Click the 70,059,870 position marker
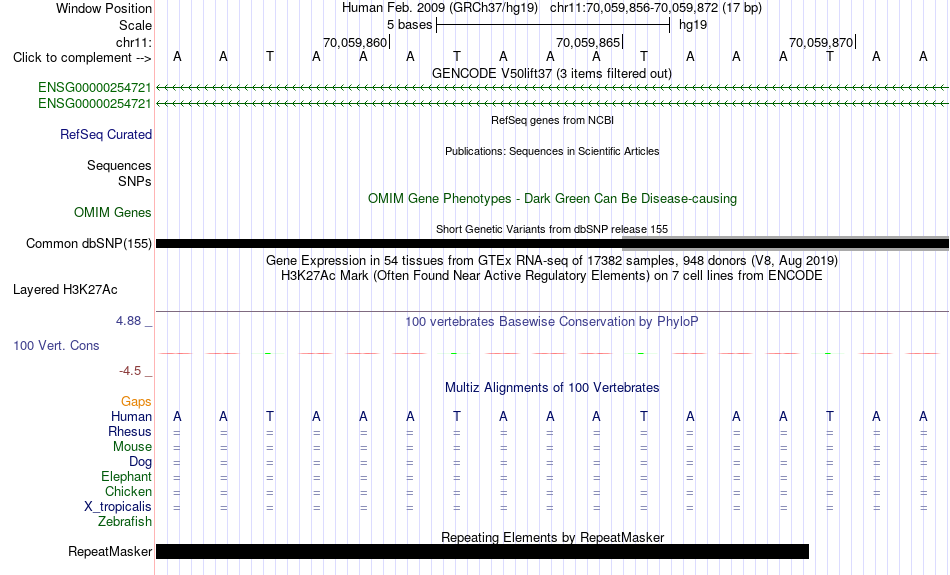The width and height of the screenshot is (950, 575). [x=821, y=42]
